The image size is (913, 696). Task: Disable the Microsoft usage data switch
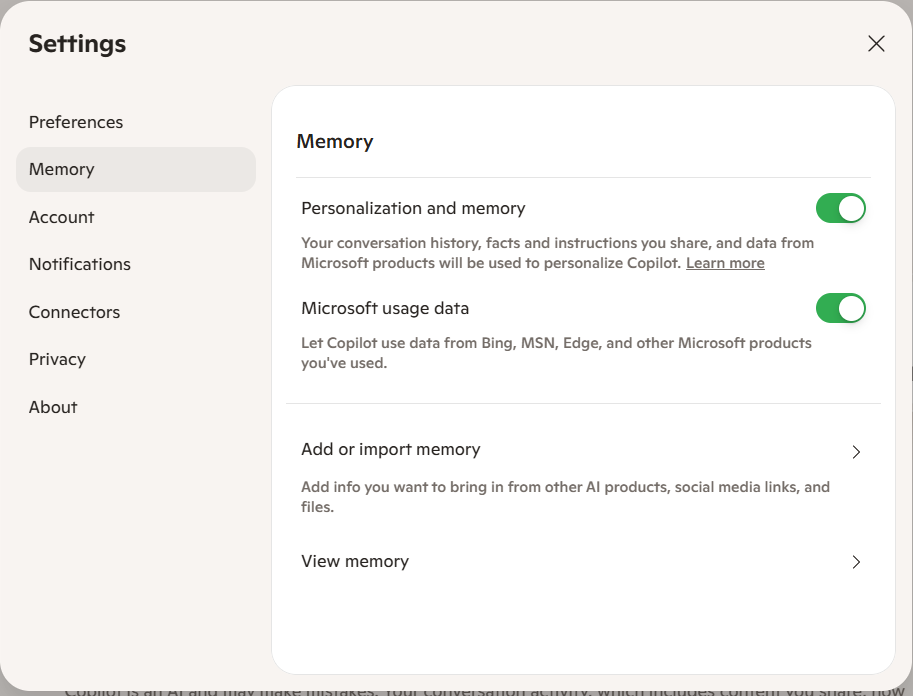coord(840,308)
